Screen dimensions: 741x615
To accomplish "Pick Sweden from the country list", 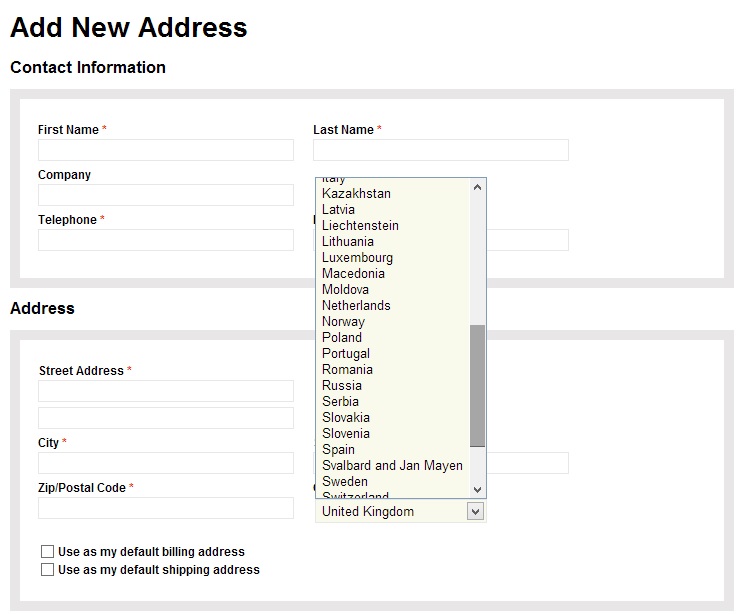I will (x=345, y=482).
